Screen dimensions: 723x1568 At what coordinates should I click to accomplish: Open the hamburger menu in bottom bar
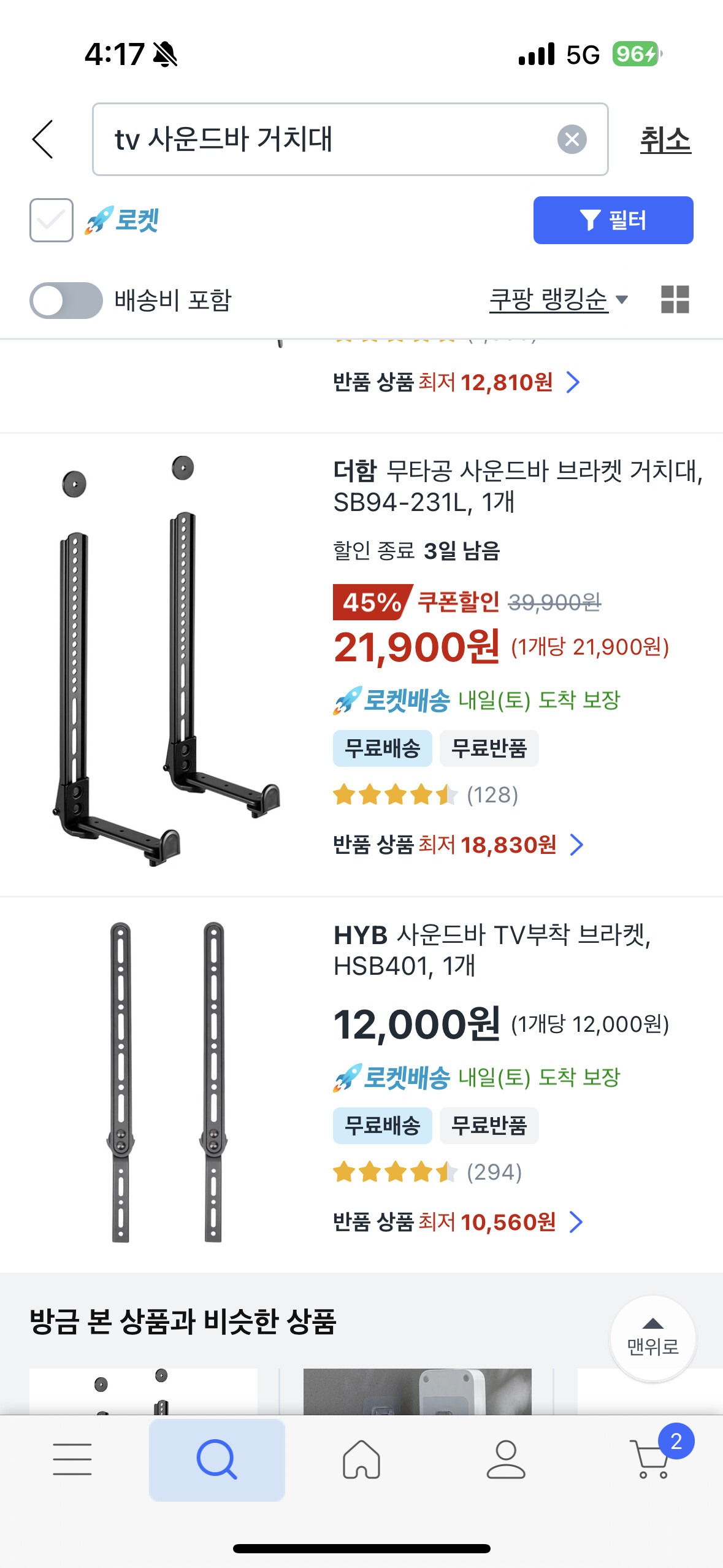pos(72,1459)
